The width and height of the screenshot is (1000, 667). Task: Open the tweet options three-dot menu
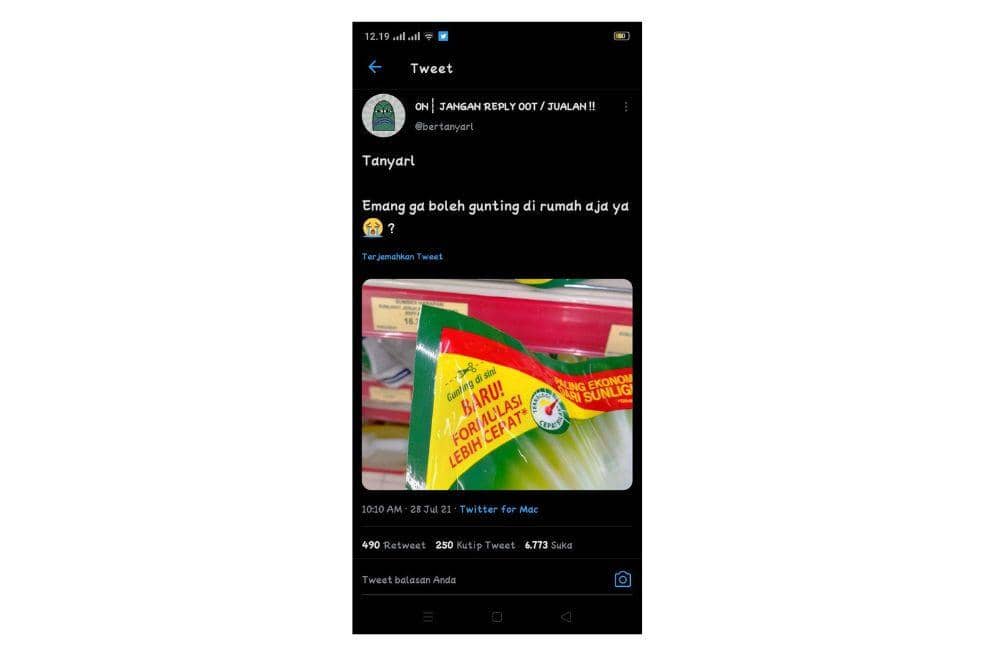pyautogui.click(x=627, y=106)
